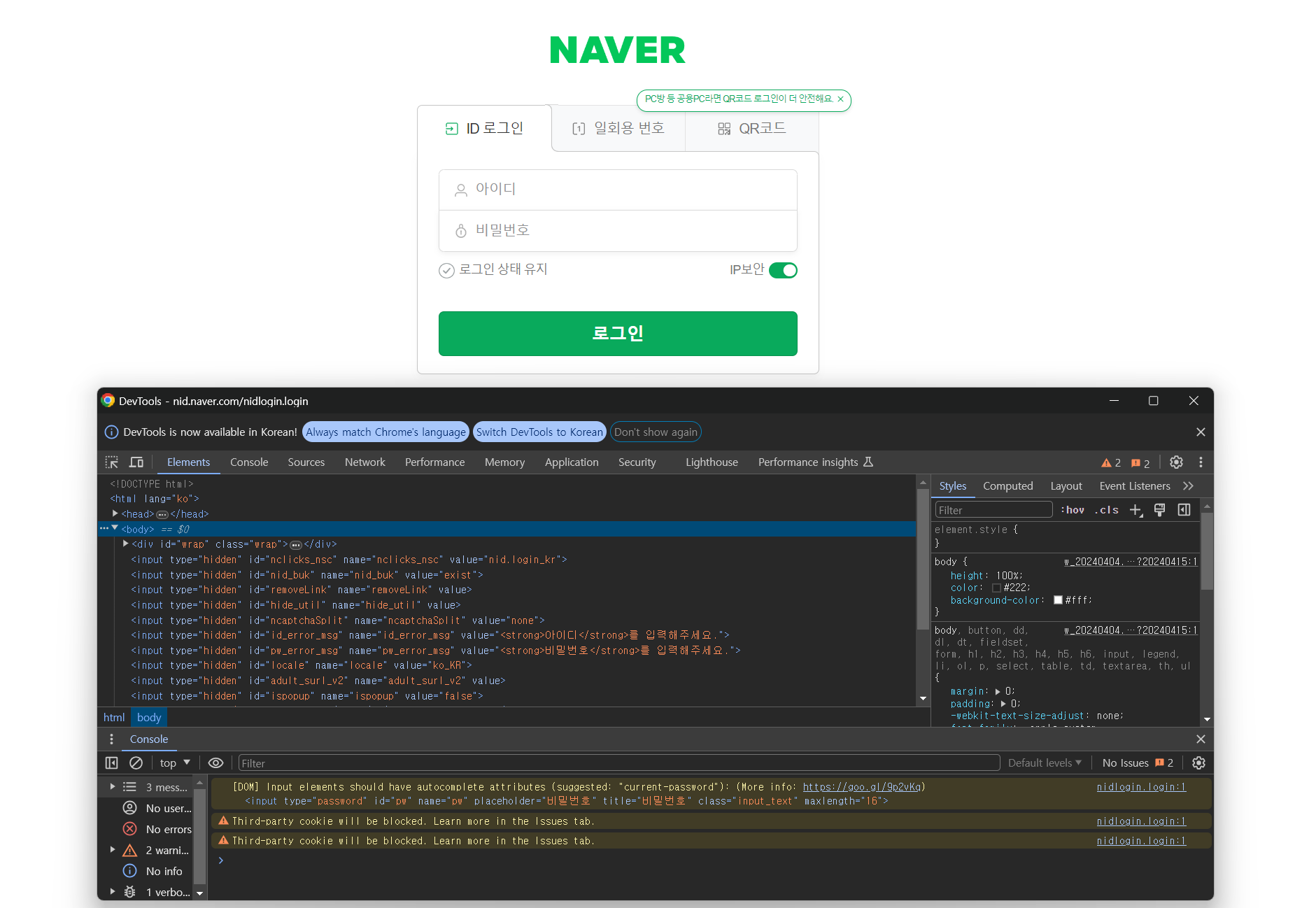Toggle the IP보안 switch off
Viewport: 1316px width, 908px height.
pos(783,270)
